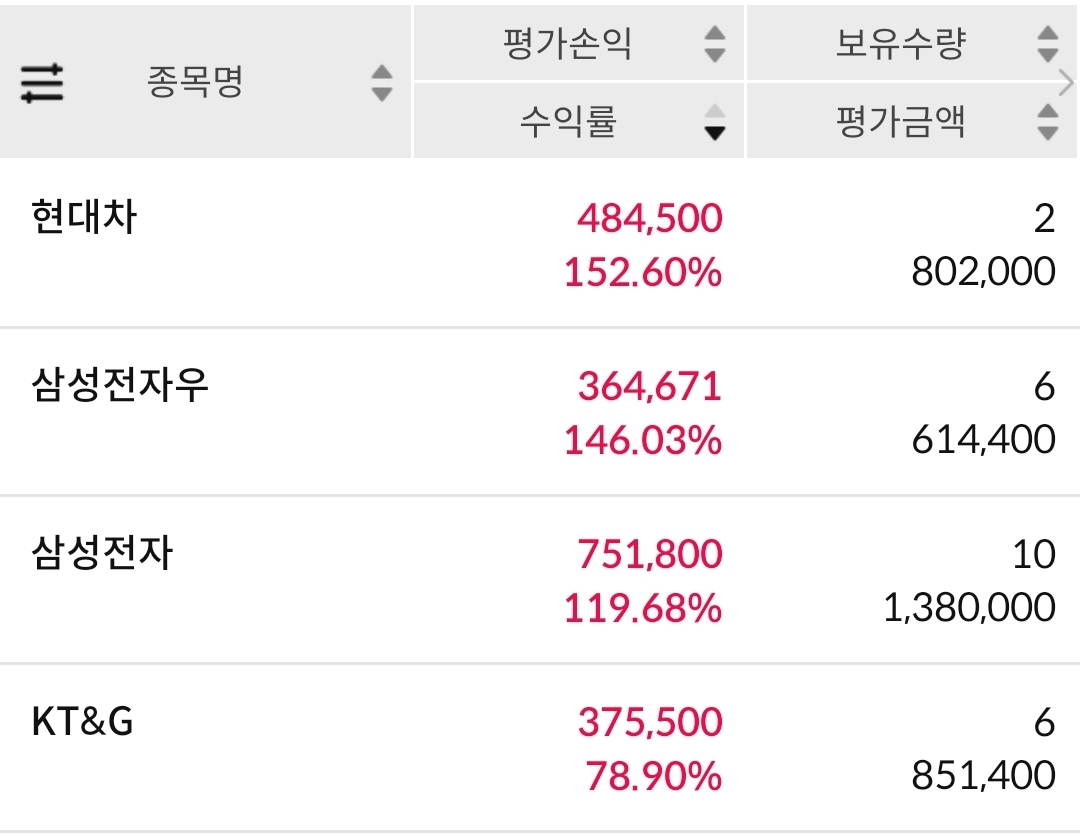Show more columns with right chevron
The image size is (1080, 836).
pyautogui.click(x=1066, y=83)
